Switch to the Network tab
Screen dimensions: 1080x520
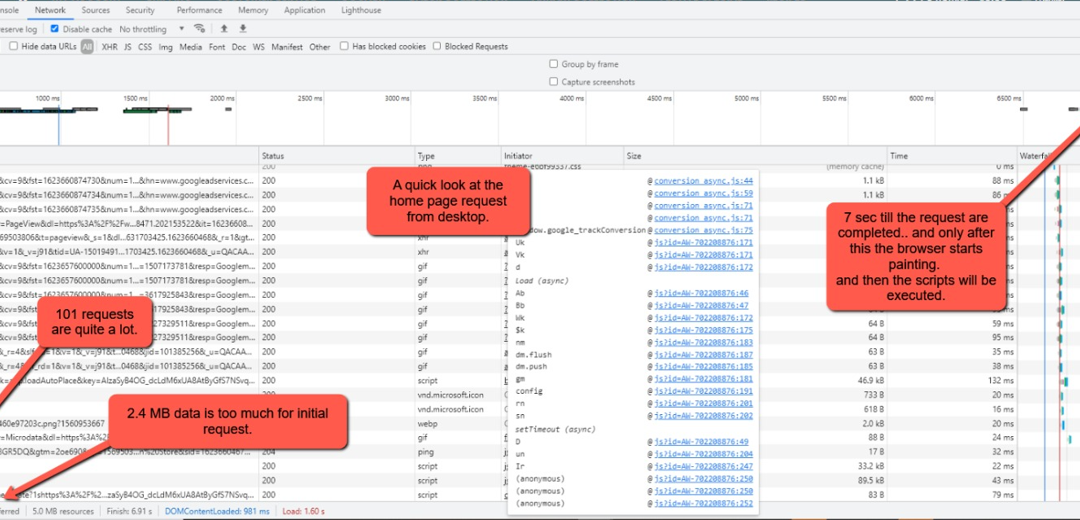[x=50, y=10]
